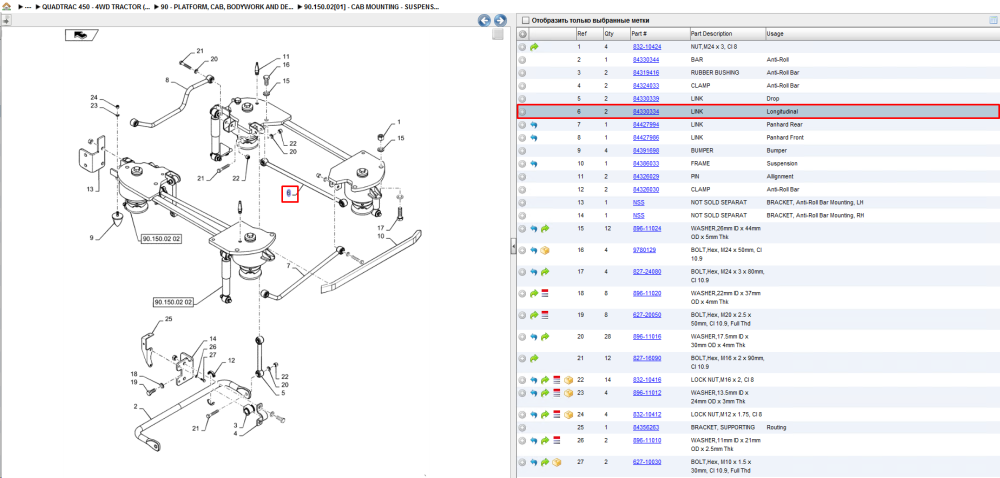Image resolution: width=1000 pixels, height=478 pixels.
Task: Toggle circle marker for LINK Longitudinal row
Action: tap(522, 112)
